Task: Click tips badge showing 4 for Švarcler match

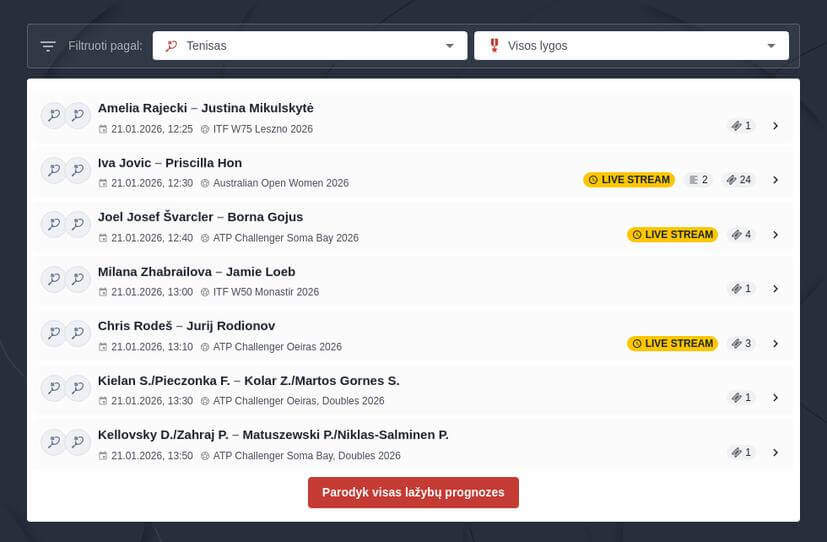Action: [x=741, y=235]
